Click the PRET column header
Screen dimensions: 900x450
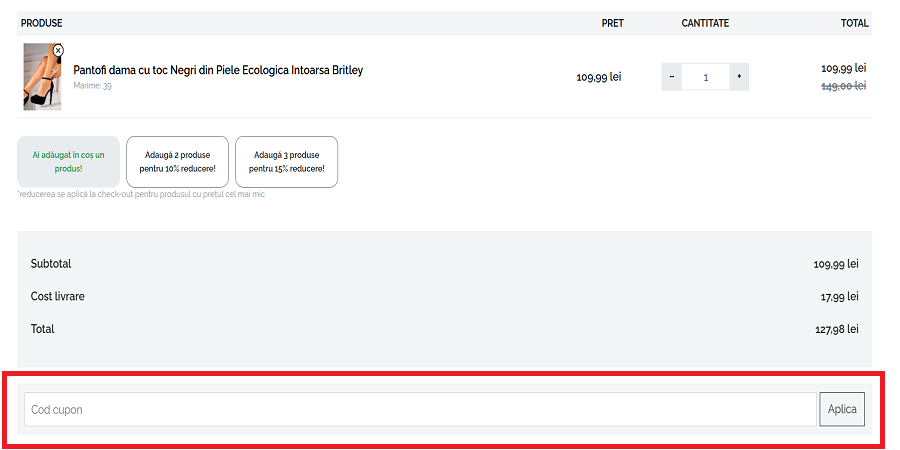pyautogui.click(x=612, y=23)
